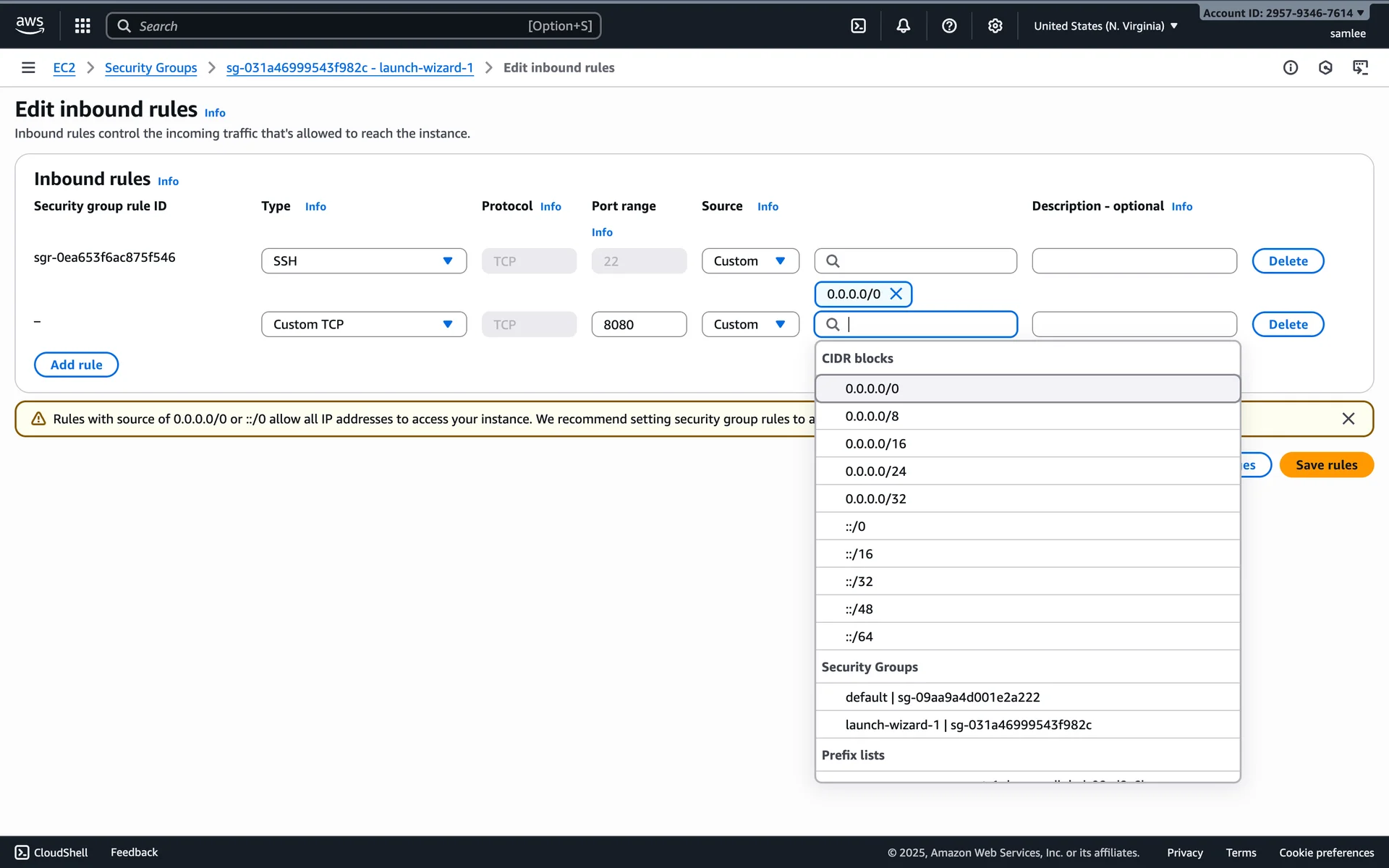Click the port range field showing 8080
The height and width of the screenshot is (868, 1389).
pos(638,325)
